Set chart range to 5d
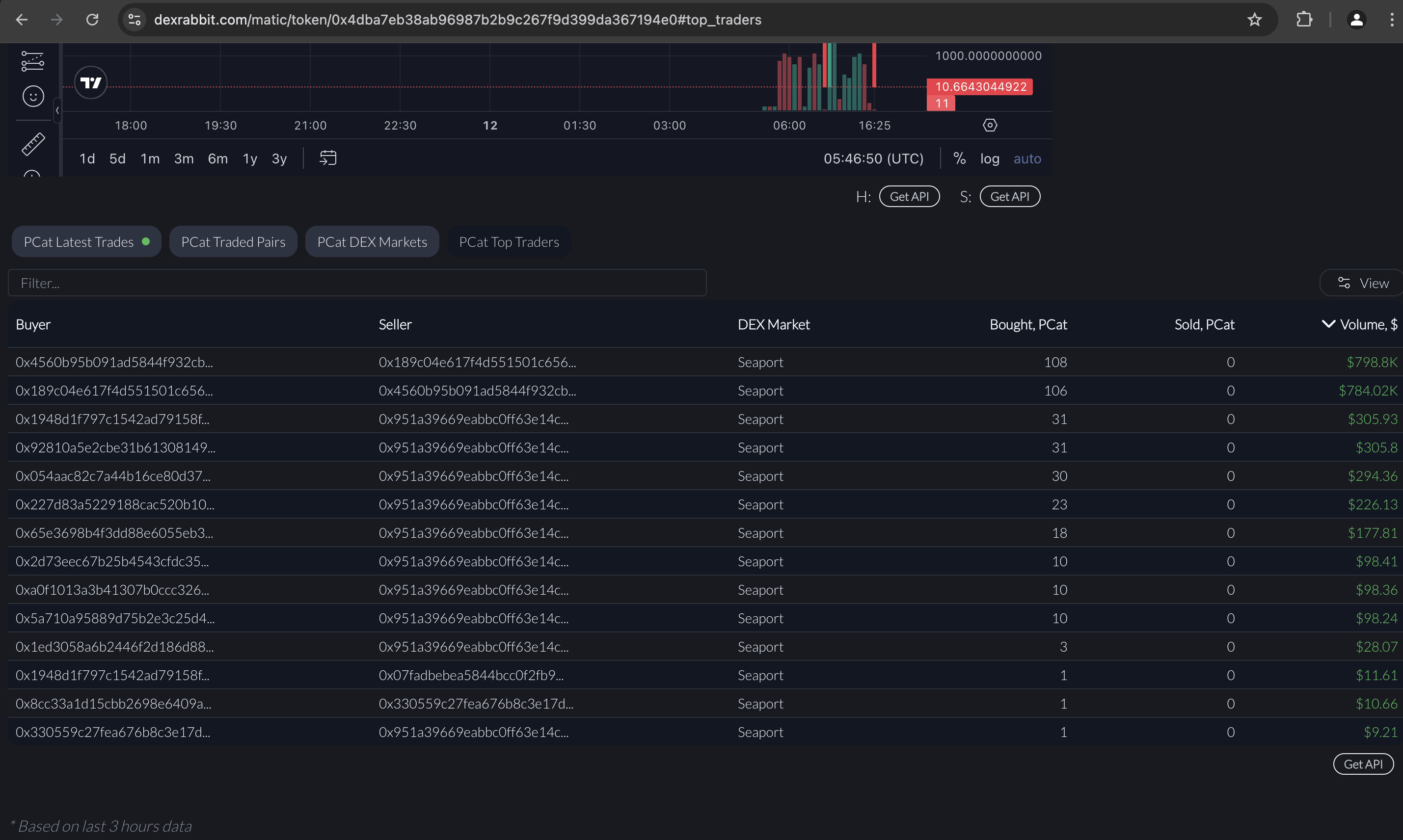Image resolution: width=1403 pixels, height=840 pixels. (x=117, y=158)
